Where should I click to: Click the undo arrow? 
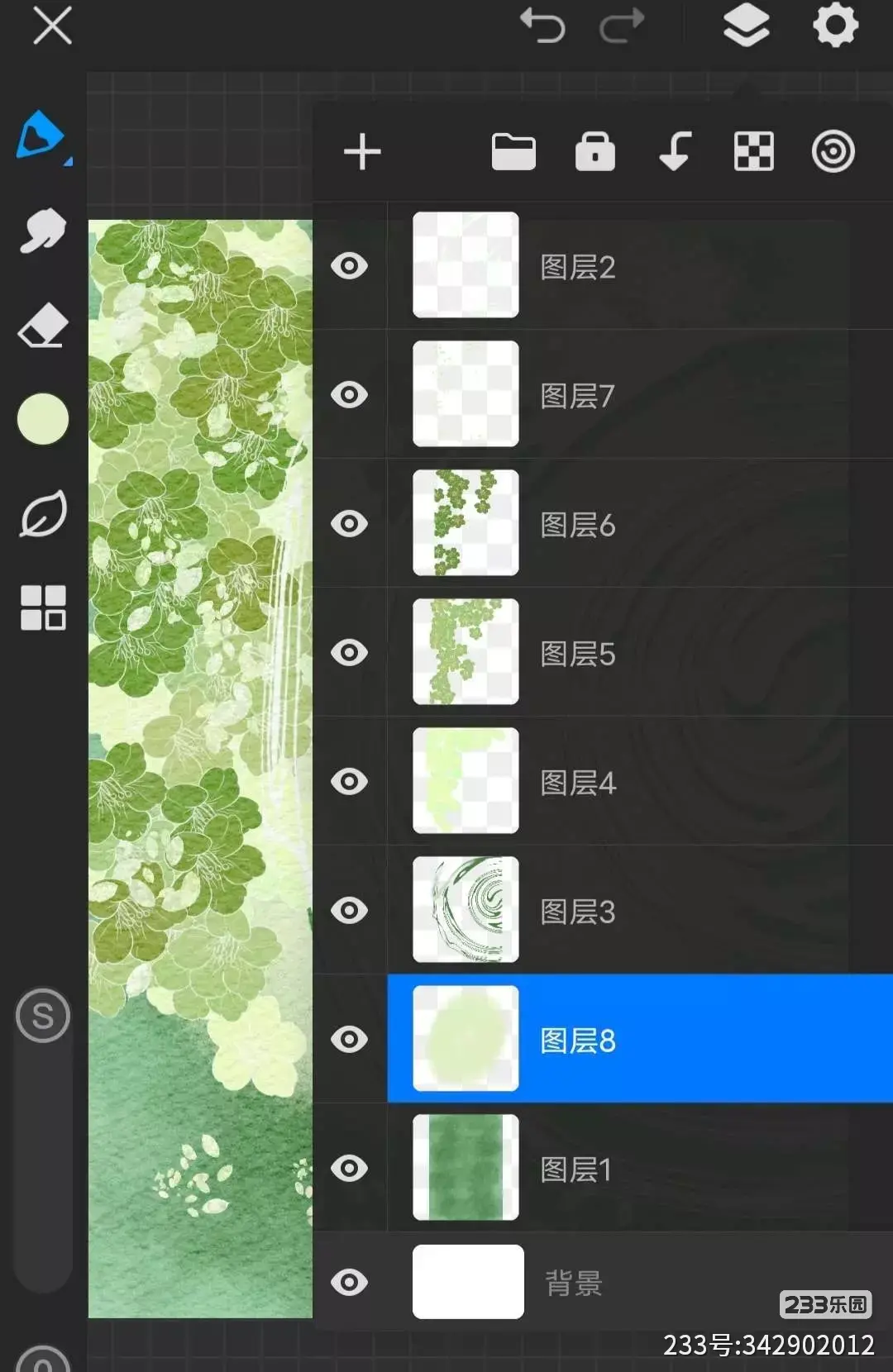[542, 26]
